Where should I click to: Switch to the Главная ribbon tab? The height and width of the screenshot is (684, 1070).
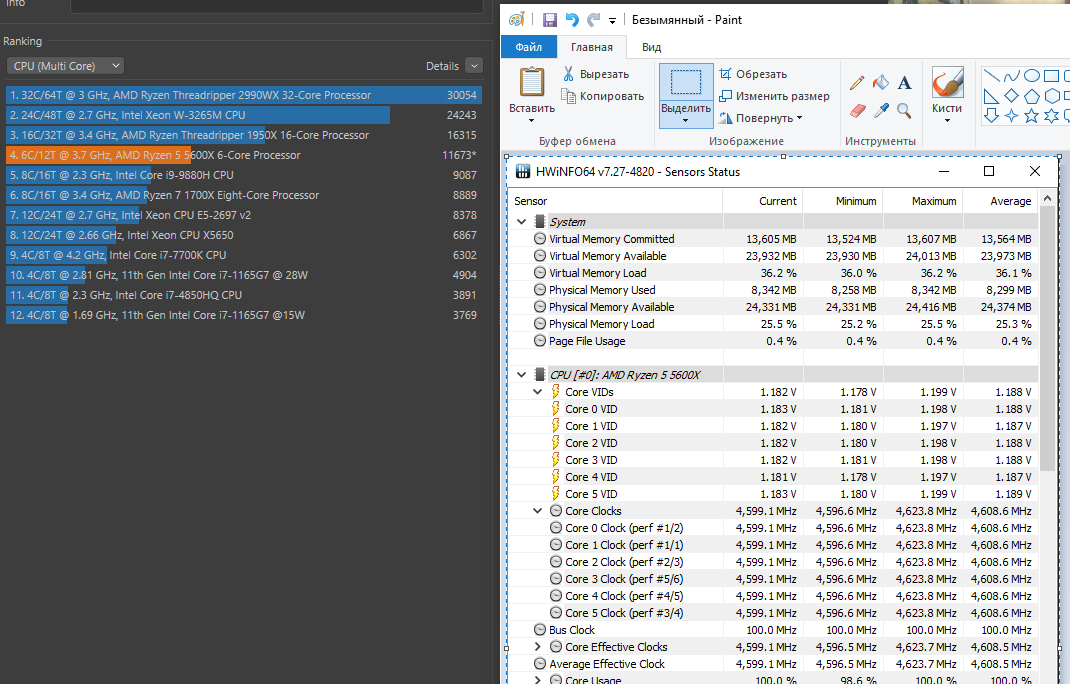(592, 47)
